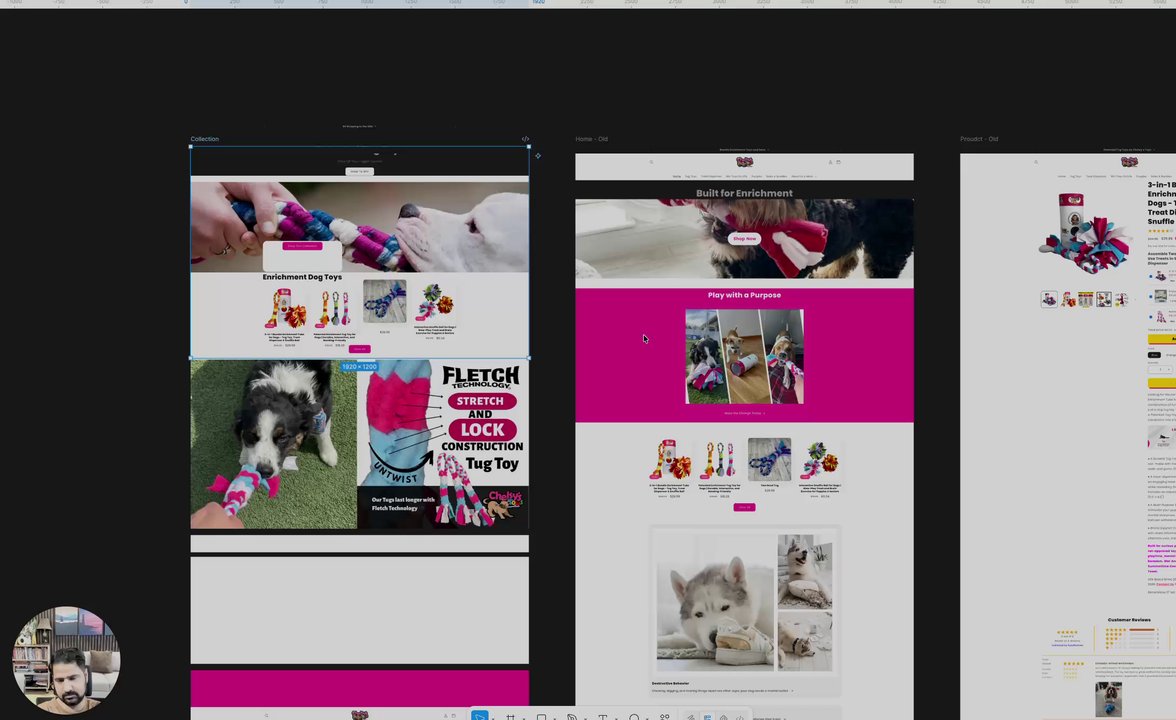
Task: Click the presenter webcam bubble
Action: 66,660
